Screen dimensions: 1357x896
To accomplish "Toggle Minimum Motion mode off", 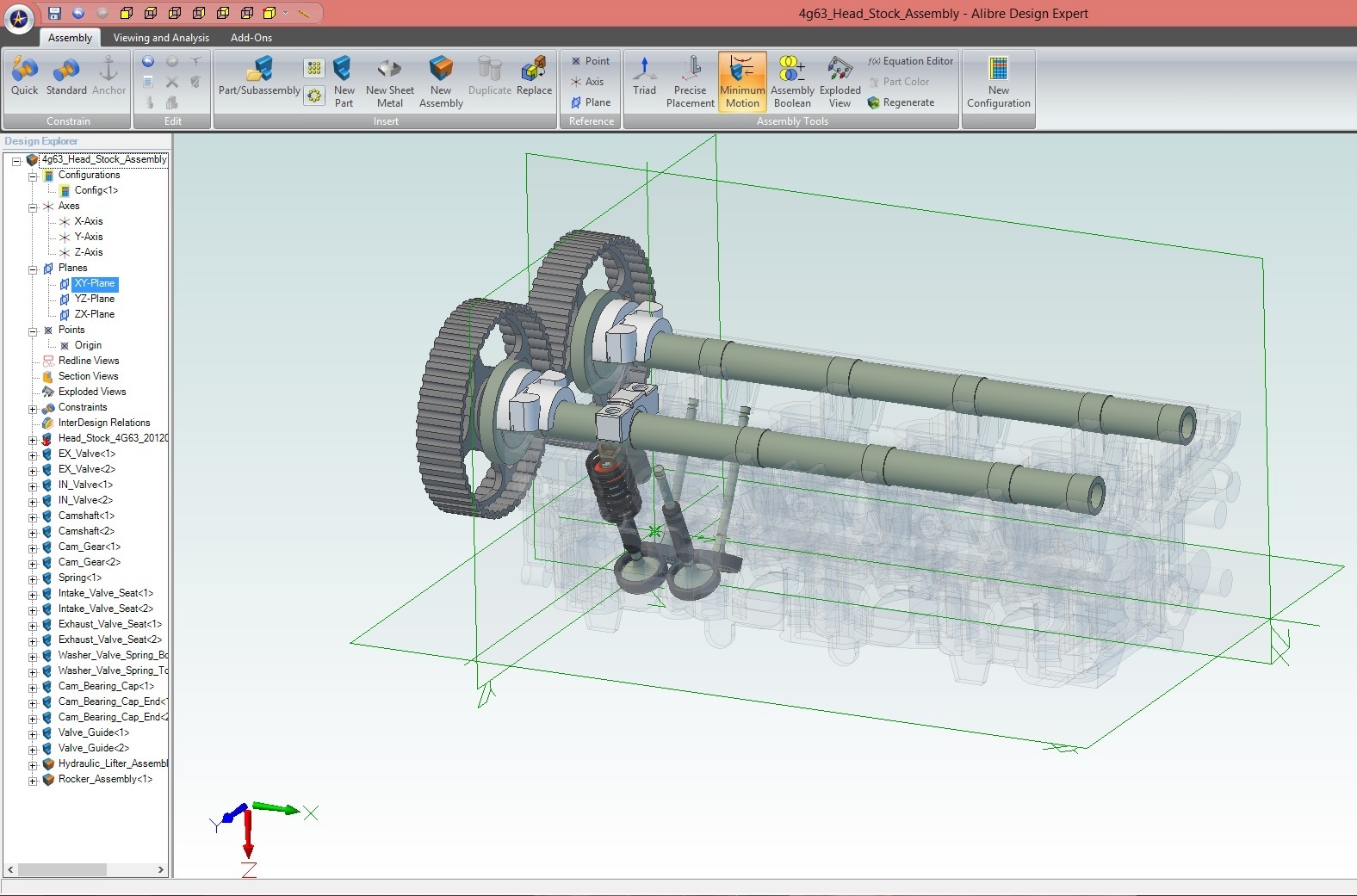I will [742, 82].
